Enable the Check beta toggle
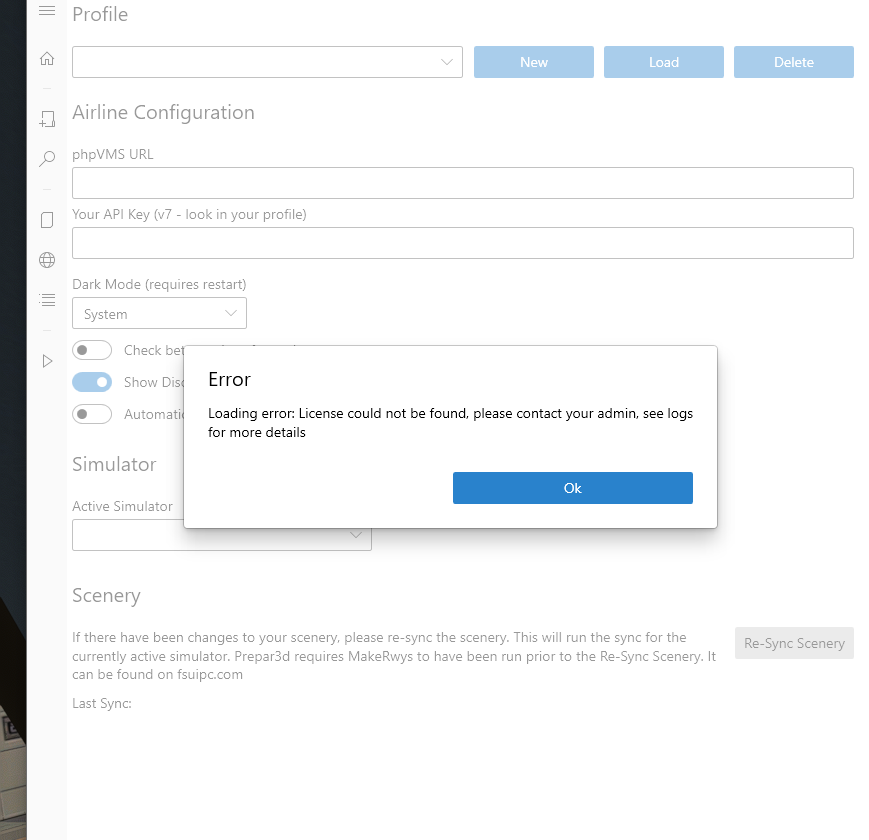 [92, 350]
